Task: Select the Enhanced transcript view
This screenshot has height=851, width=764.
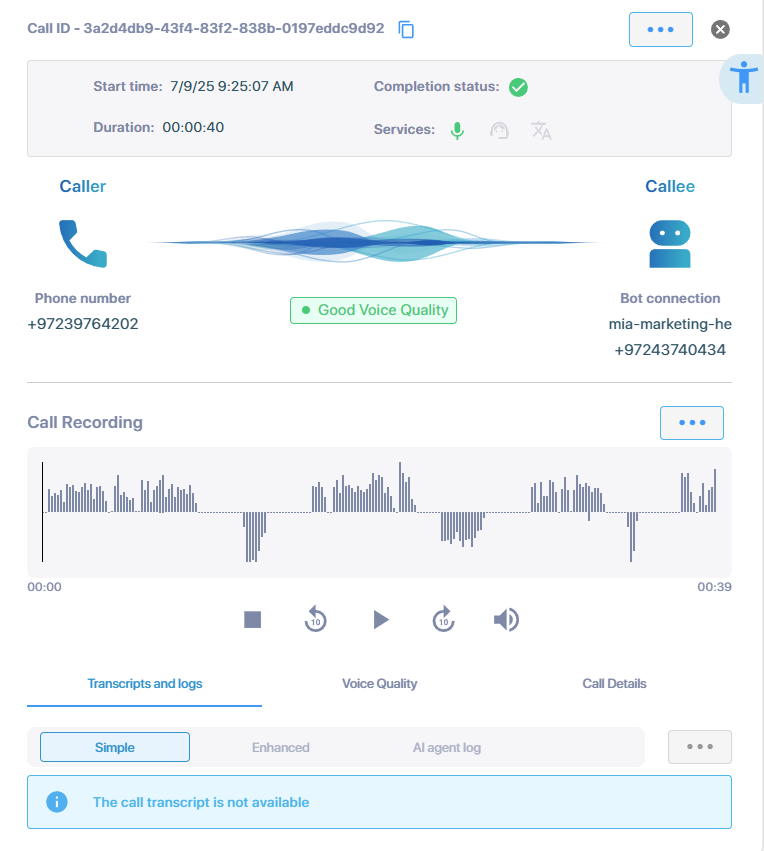Action: (x=281, y=748)
